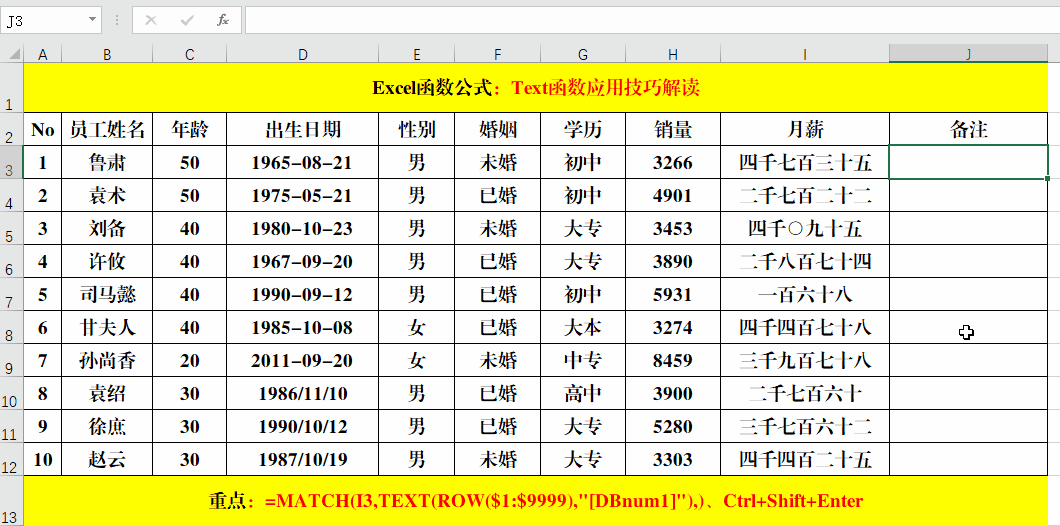
Task: Click the name cell '司马懿'
Action: pos(107,295)
